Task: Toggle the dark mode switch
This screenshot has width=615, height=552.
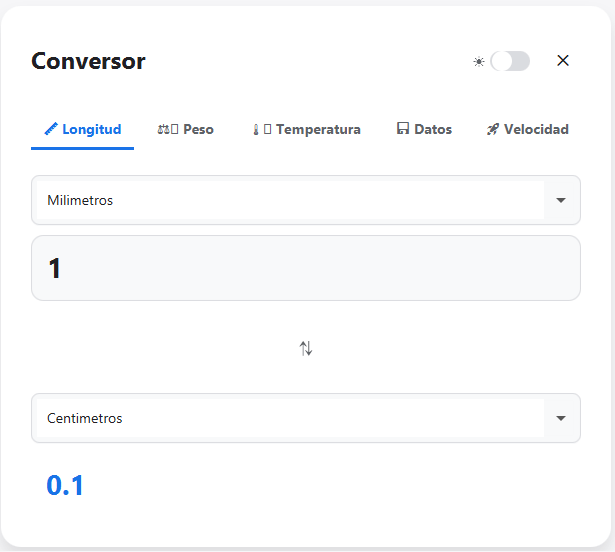Action: click(x=510, y=61)
